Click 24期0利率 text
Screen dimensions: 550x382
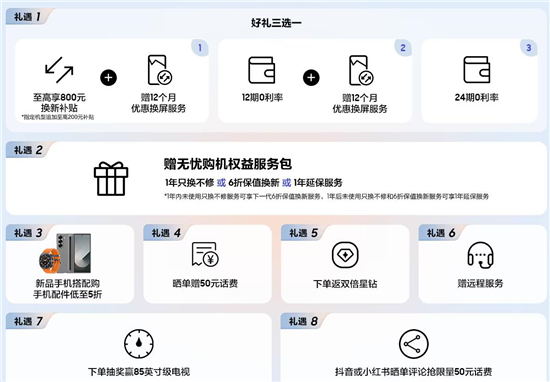477,98
